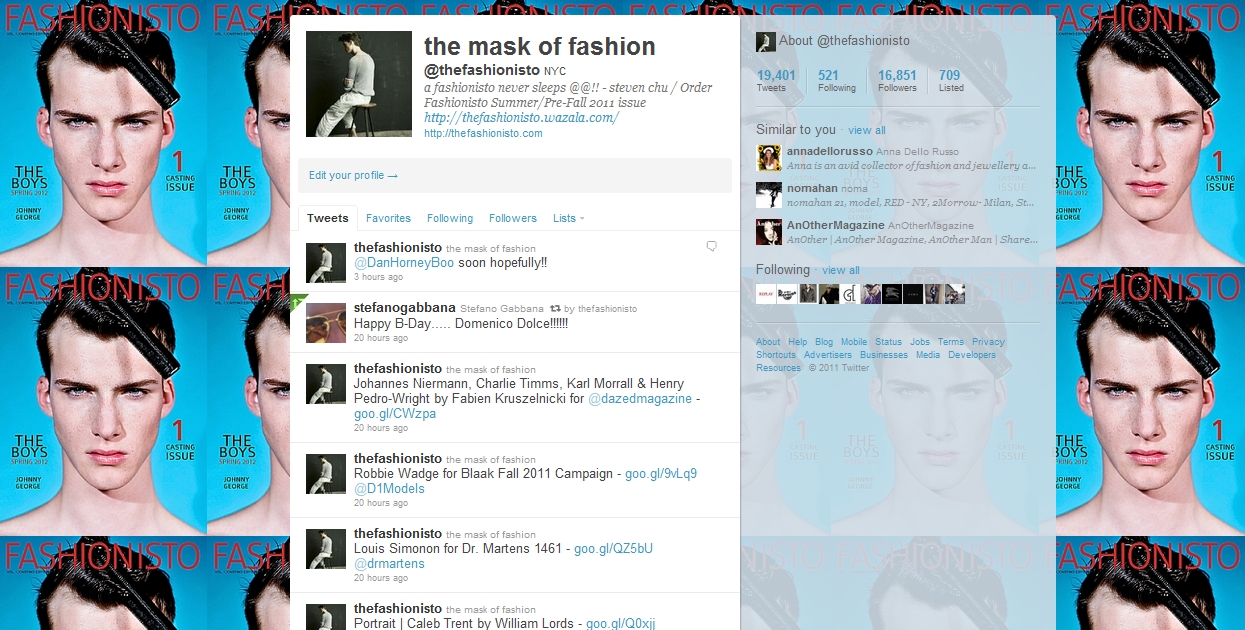This screenshot has width=1245, height=630.
Task: Click the Help footer link
Action: (797, 342)
